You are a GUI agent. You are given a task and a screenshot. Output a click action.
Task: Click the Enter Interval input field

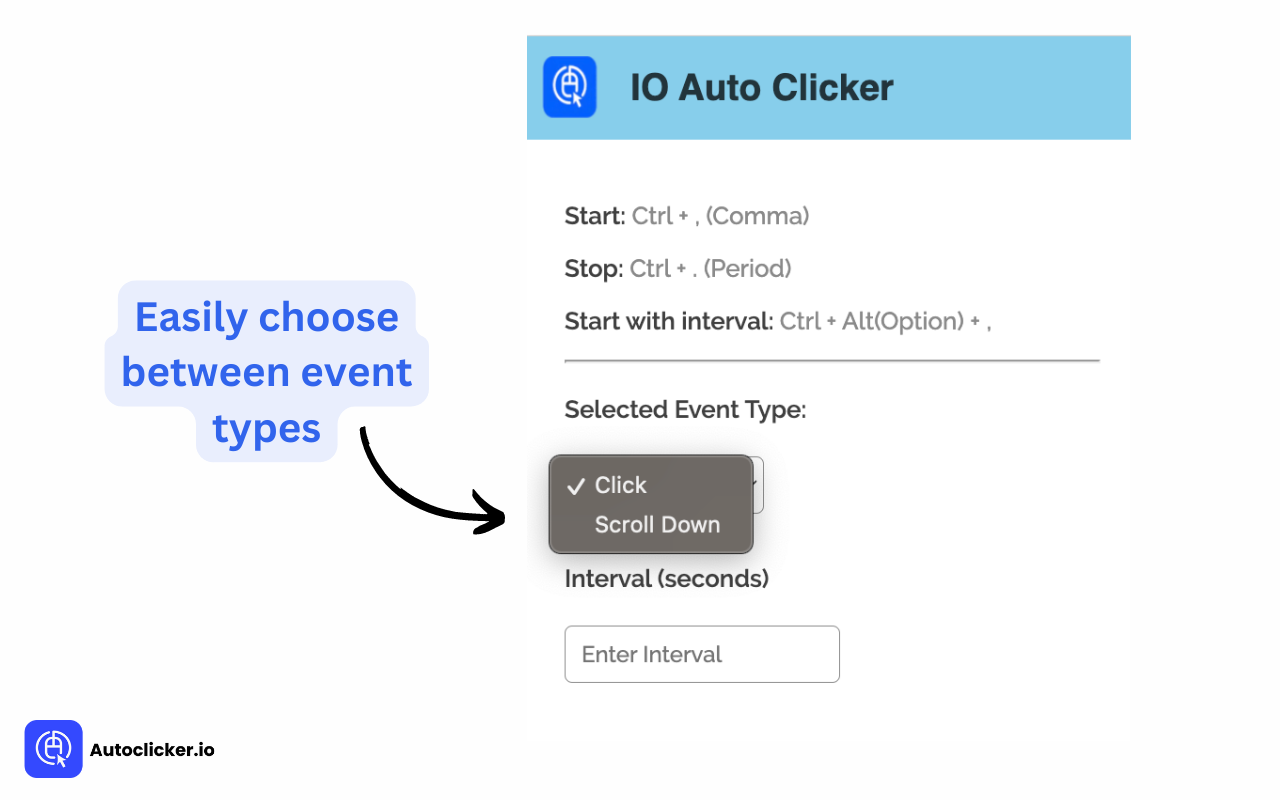pos(702,654)
